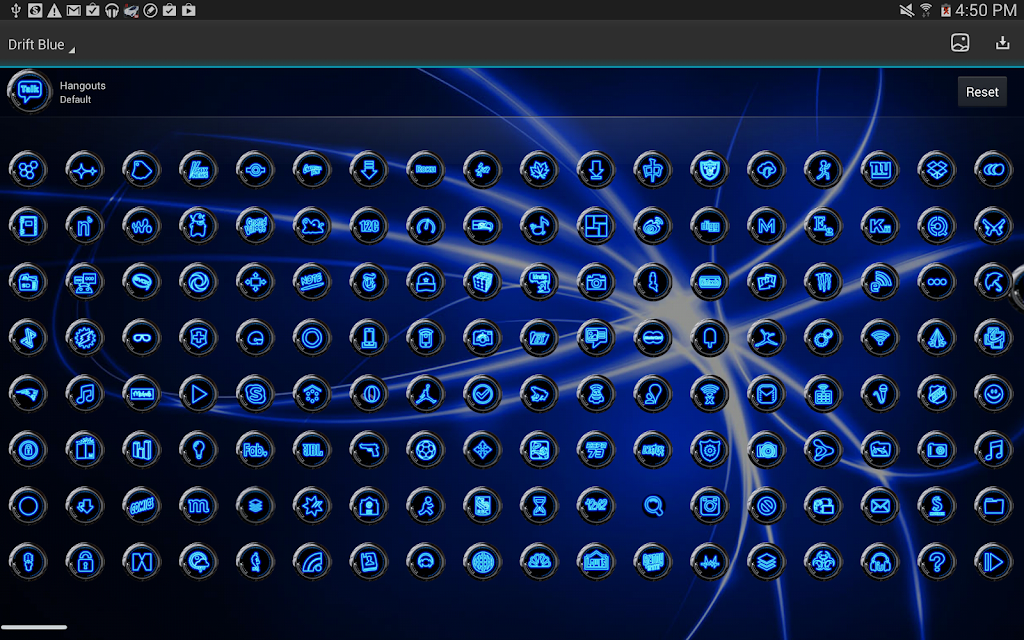Tap the image picker icon in the top bar
1024x640 pixels.
click(960, 43)
